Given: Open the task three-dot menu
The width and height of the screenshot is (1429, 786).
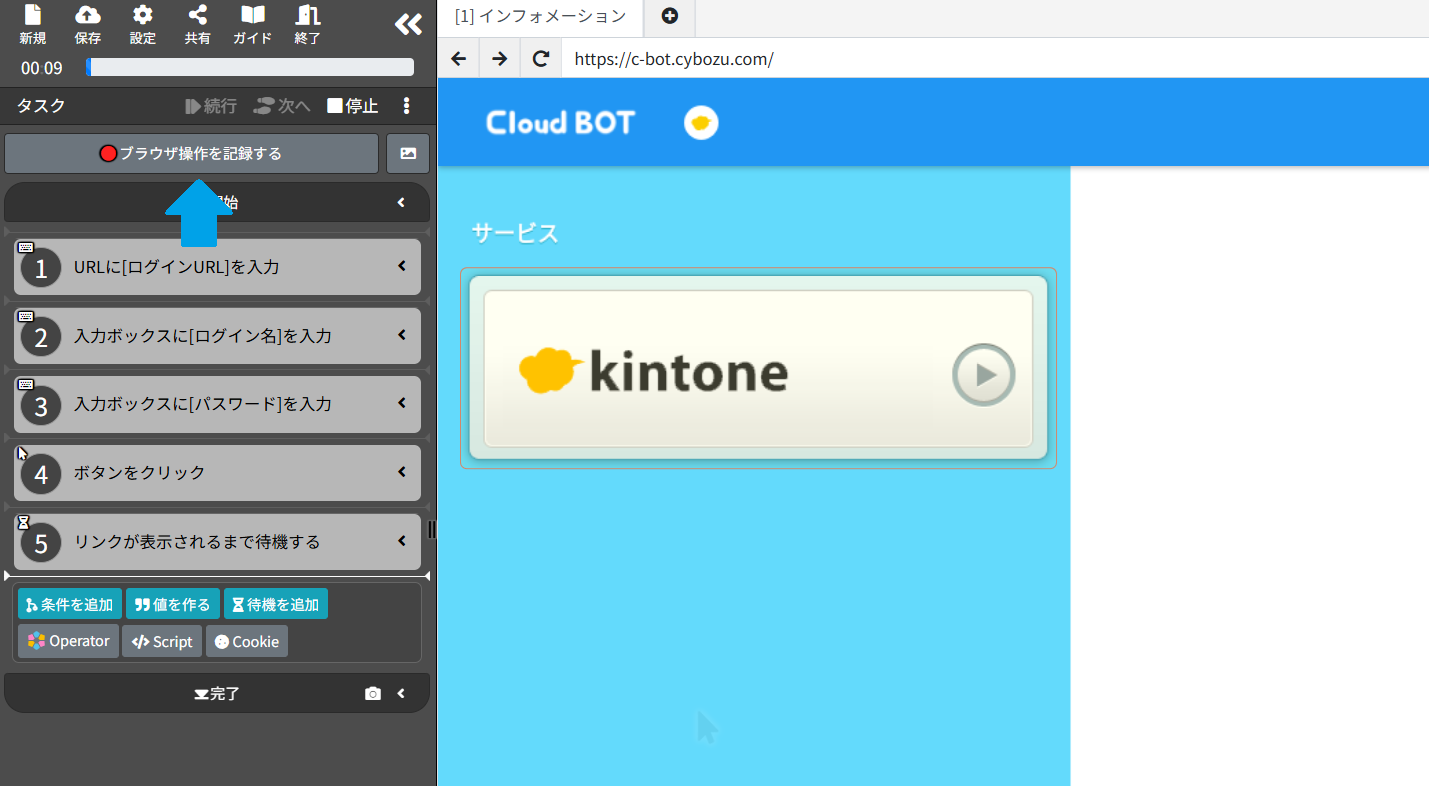Looking at the screenshot, I should 406,106.
